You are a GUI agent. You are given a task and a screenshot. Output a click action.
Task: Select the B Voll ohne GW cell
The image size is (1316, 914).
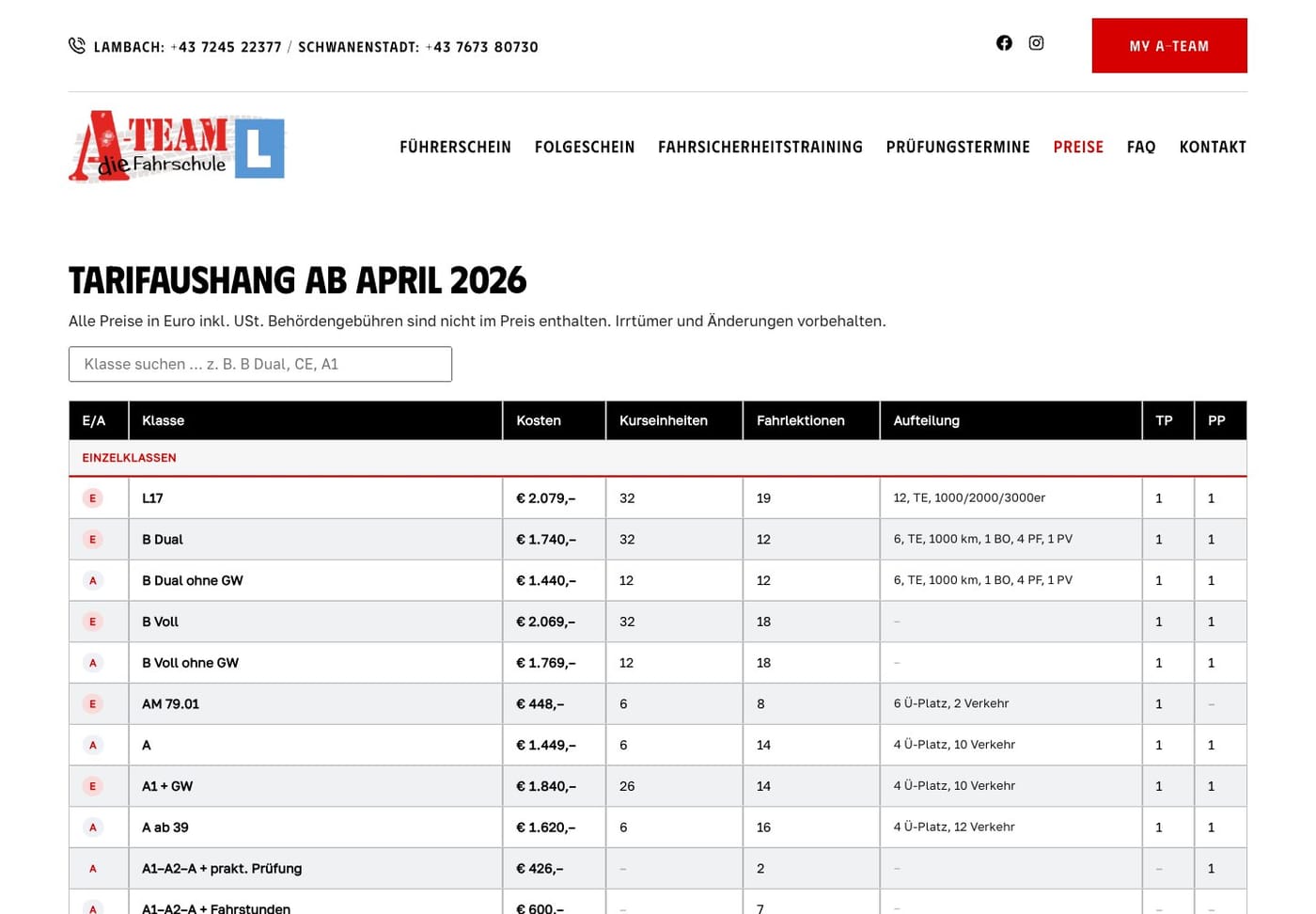pos(316,663)
